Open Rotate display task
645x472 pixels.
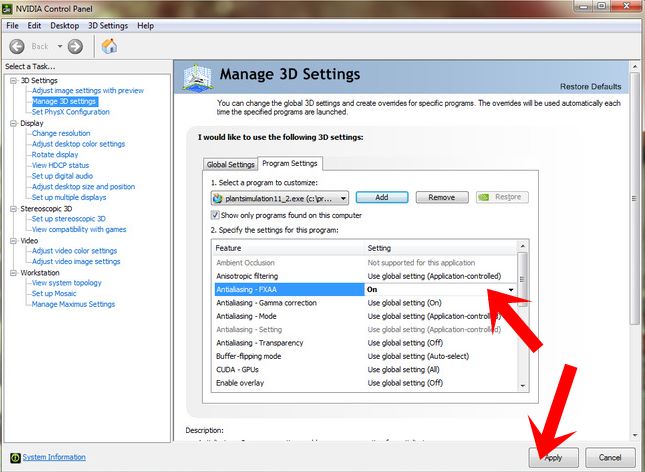[55, 155]
